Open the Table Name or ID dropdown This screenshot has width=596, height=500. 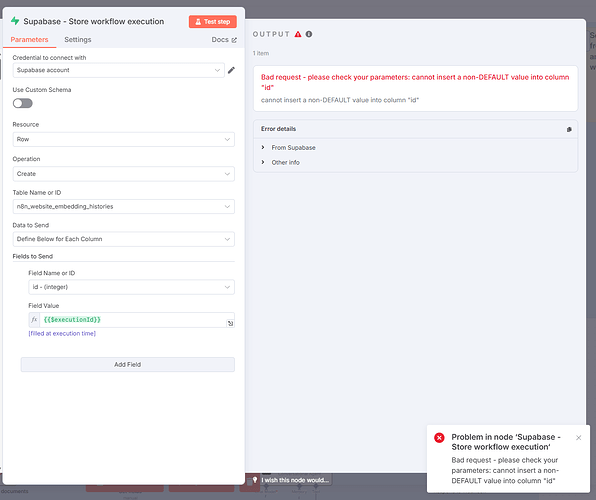coord(124,206)
